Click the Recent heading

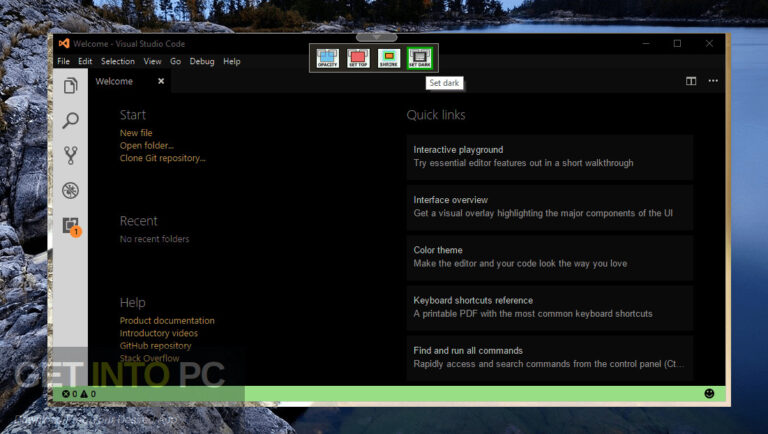[139, 221]
